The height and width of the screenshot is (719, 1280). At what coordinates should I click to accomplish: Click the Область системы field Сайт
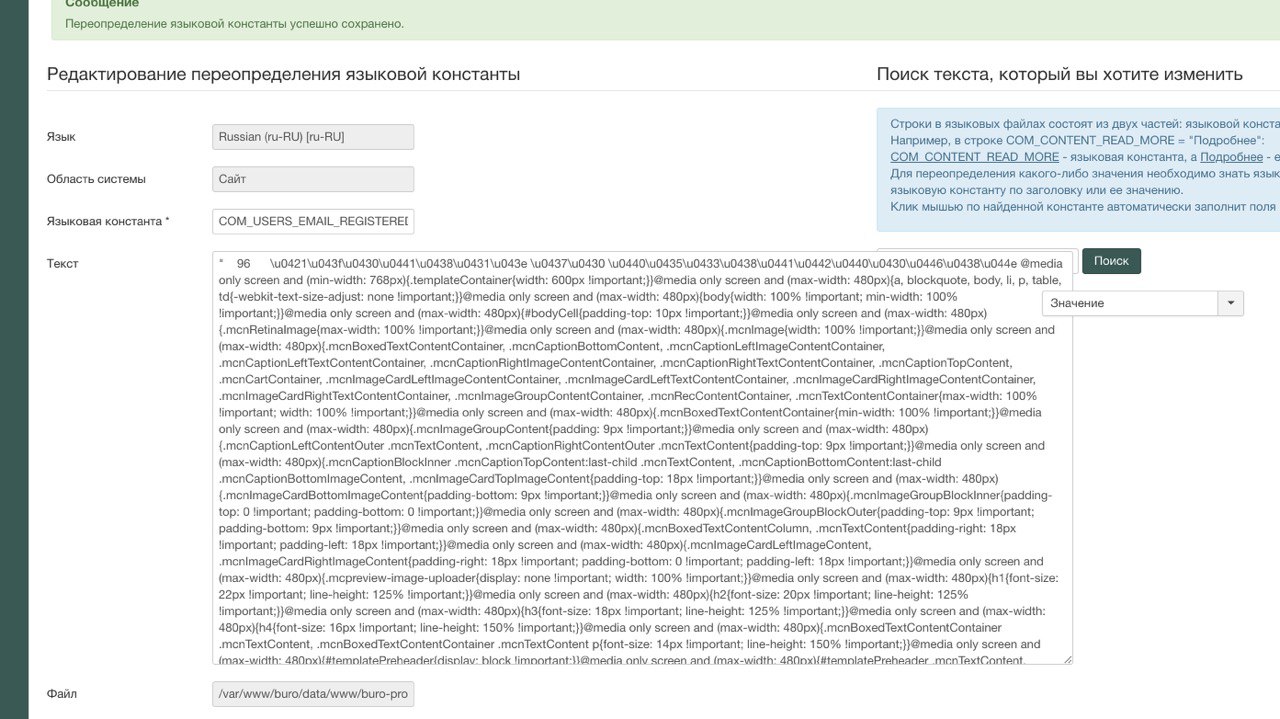[313, 179]
